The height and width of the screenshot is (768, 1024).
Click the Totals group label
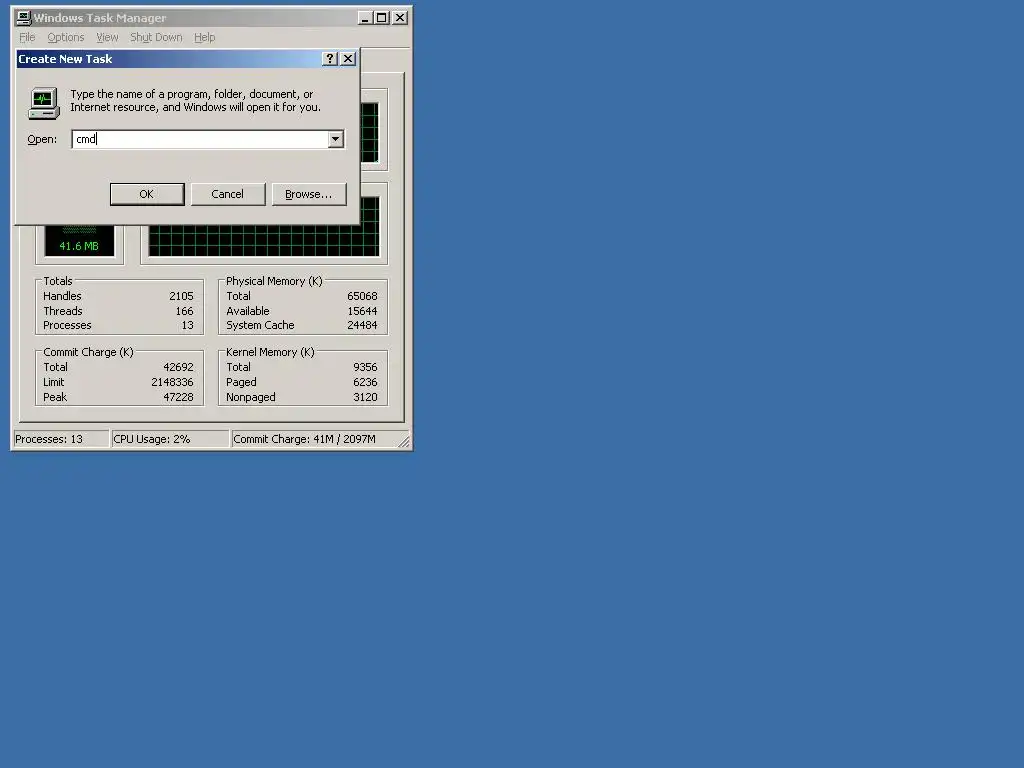[57, 281]
